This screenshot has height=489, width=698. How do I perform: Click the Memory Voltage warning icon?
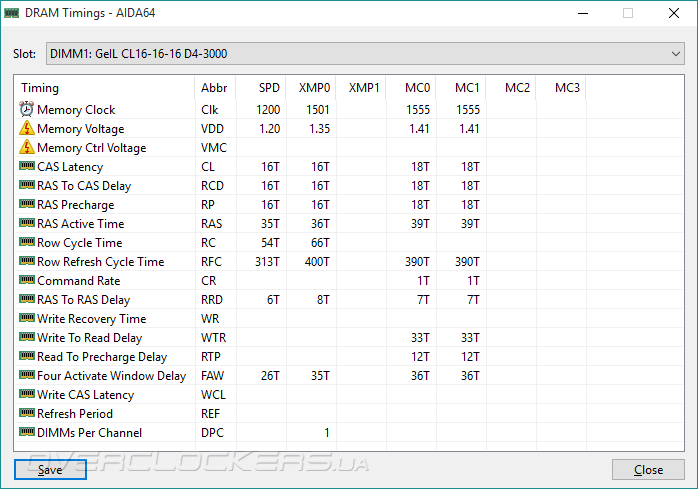(x=27, y=128)
